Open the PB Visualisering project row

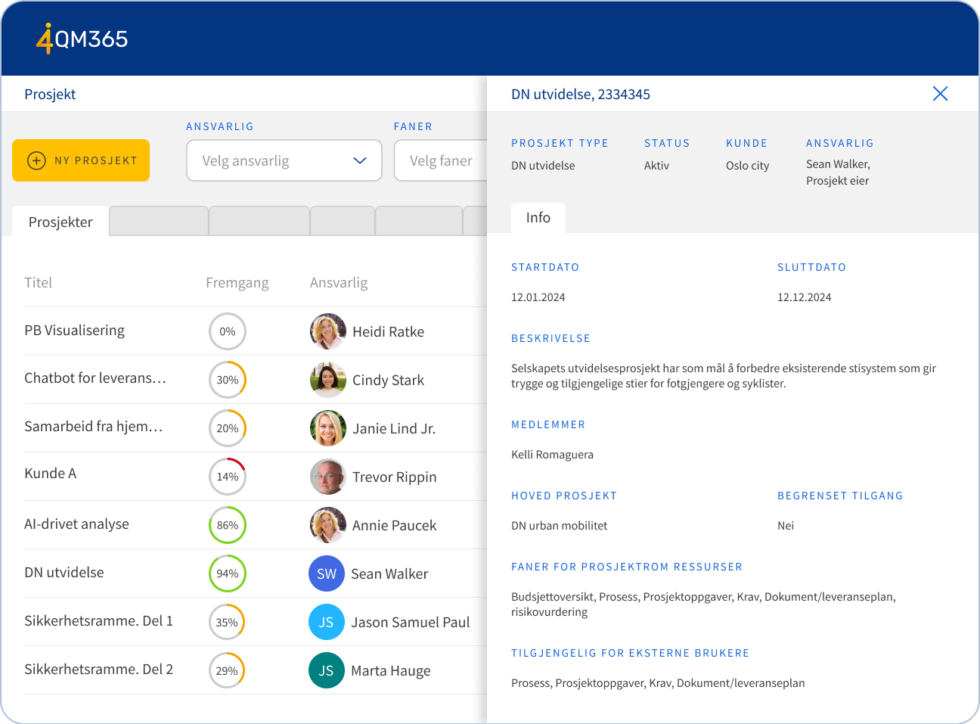75,331
